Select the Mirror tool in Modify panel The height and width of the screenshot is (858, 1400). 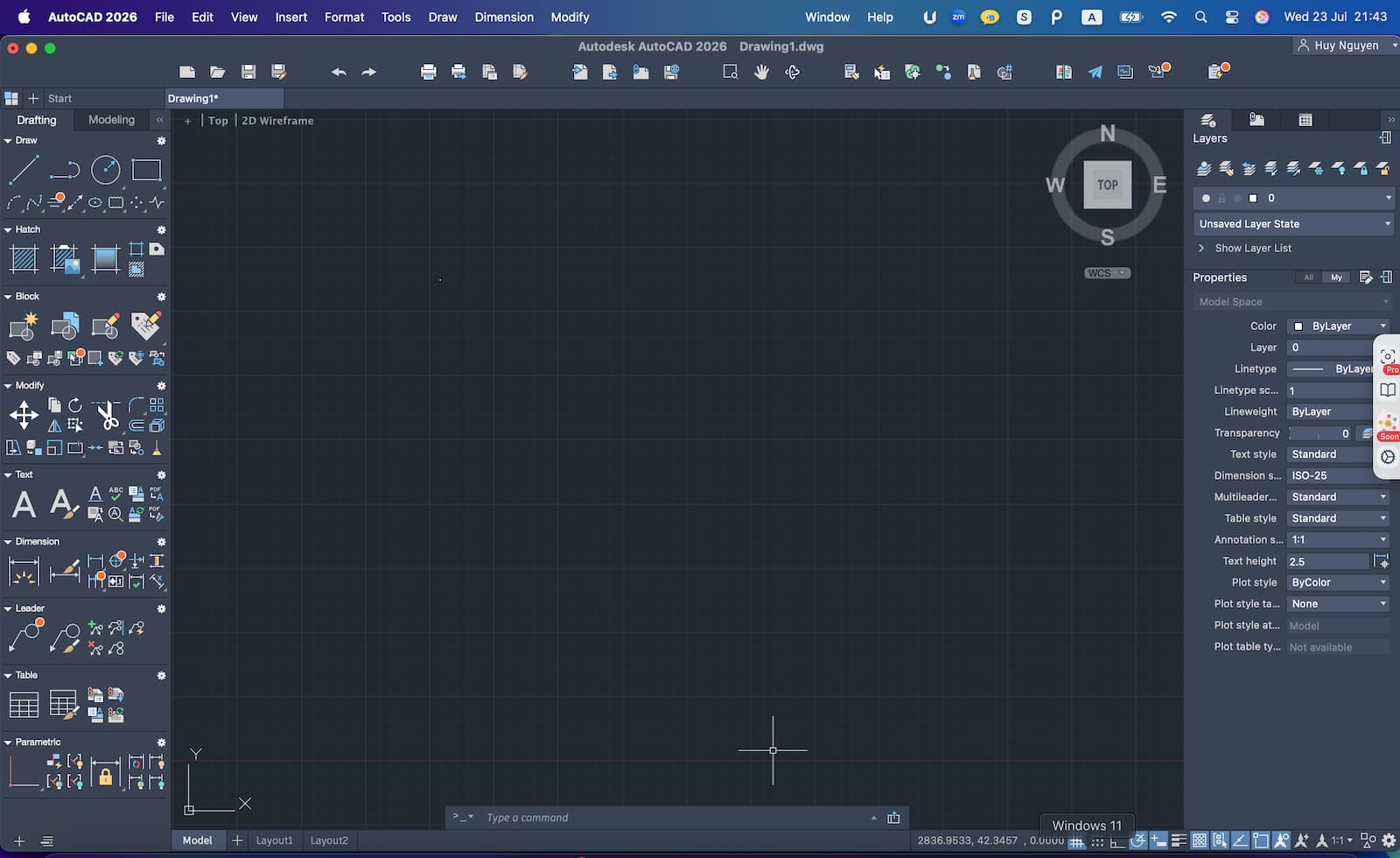click(x=54, y=425)
